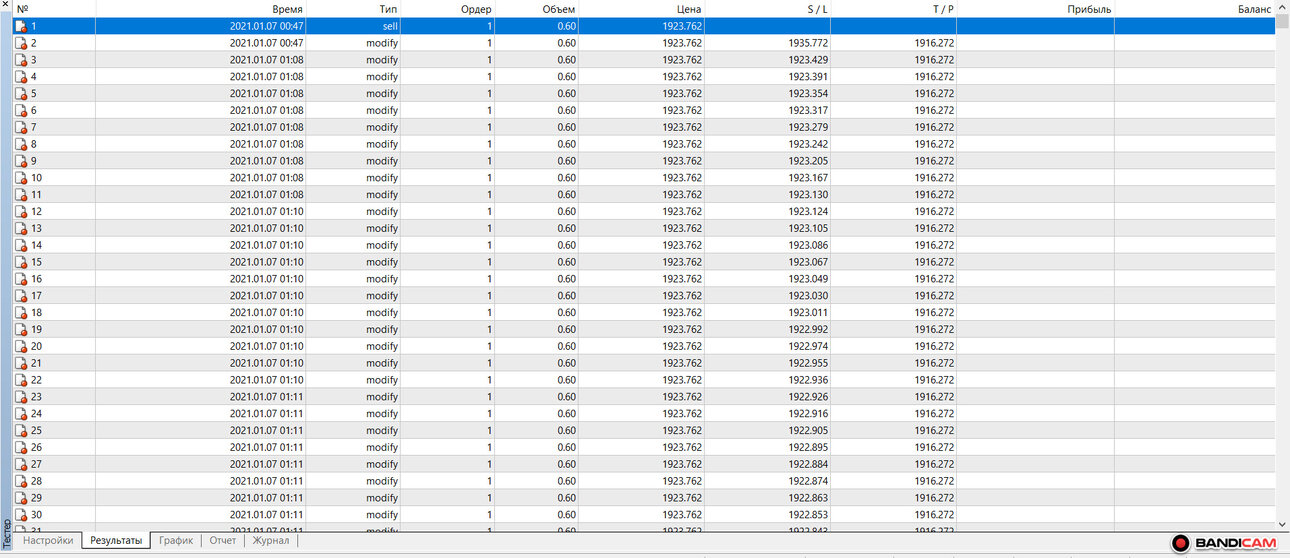
Task: Switch to the Результаты tab
Action: 115,541
